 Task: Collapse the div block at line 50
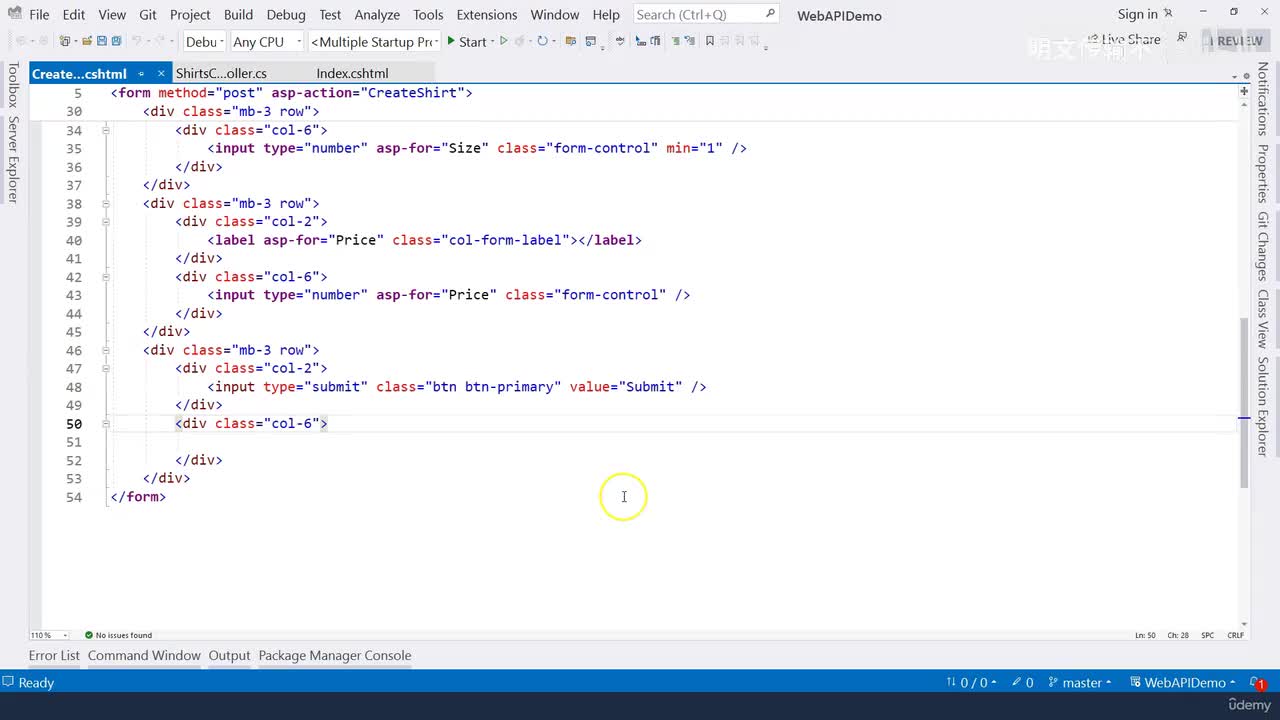tap(105, 424)
